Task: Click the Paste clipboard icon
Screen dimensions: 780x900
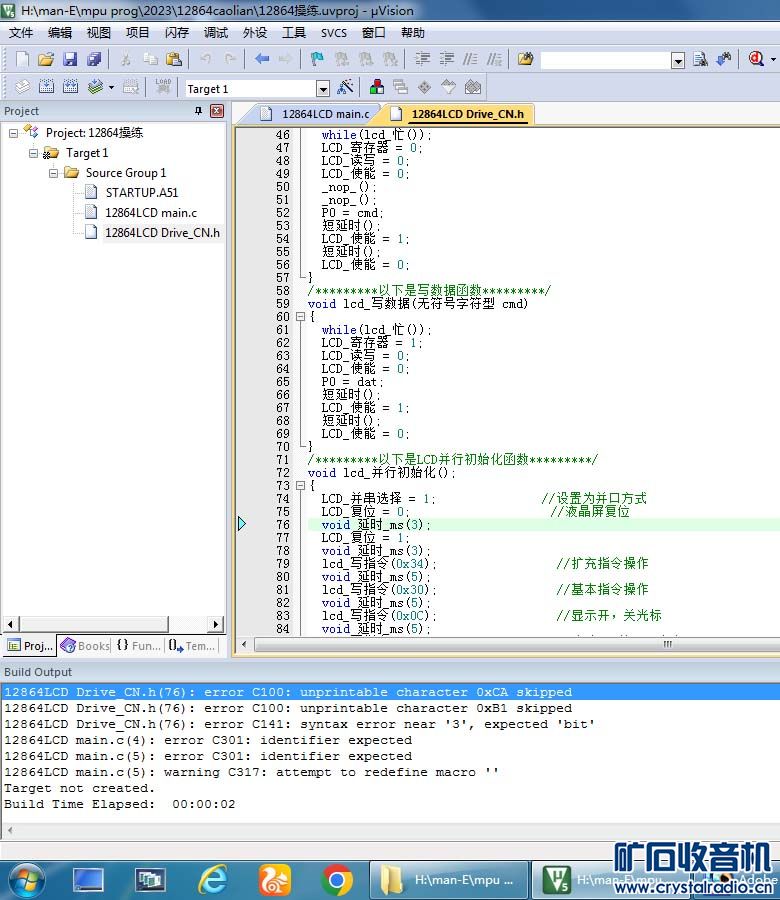Action: click(173, 60)
